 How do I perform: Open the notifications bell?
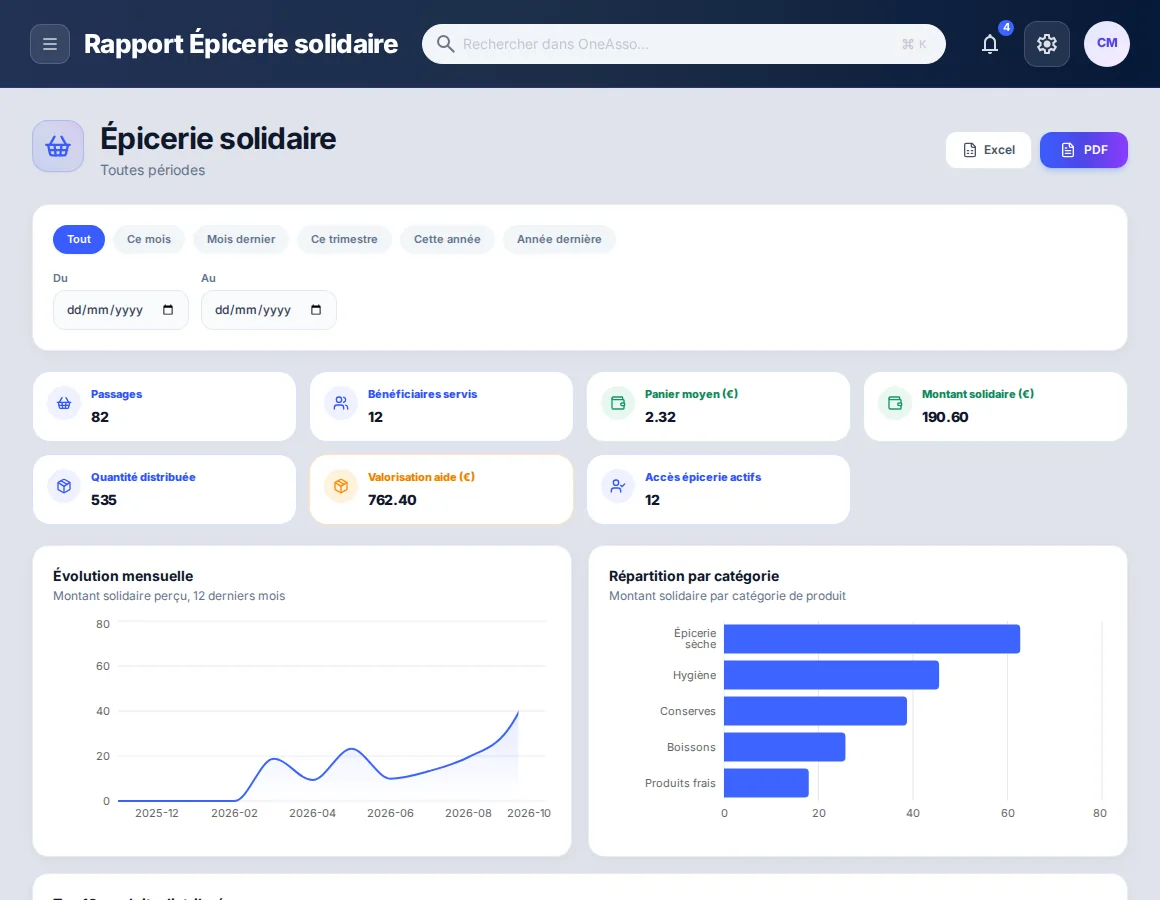point(990,44)
